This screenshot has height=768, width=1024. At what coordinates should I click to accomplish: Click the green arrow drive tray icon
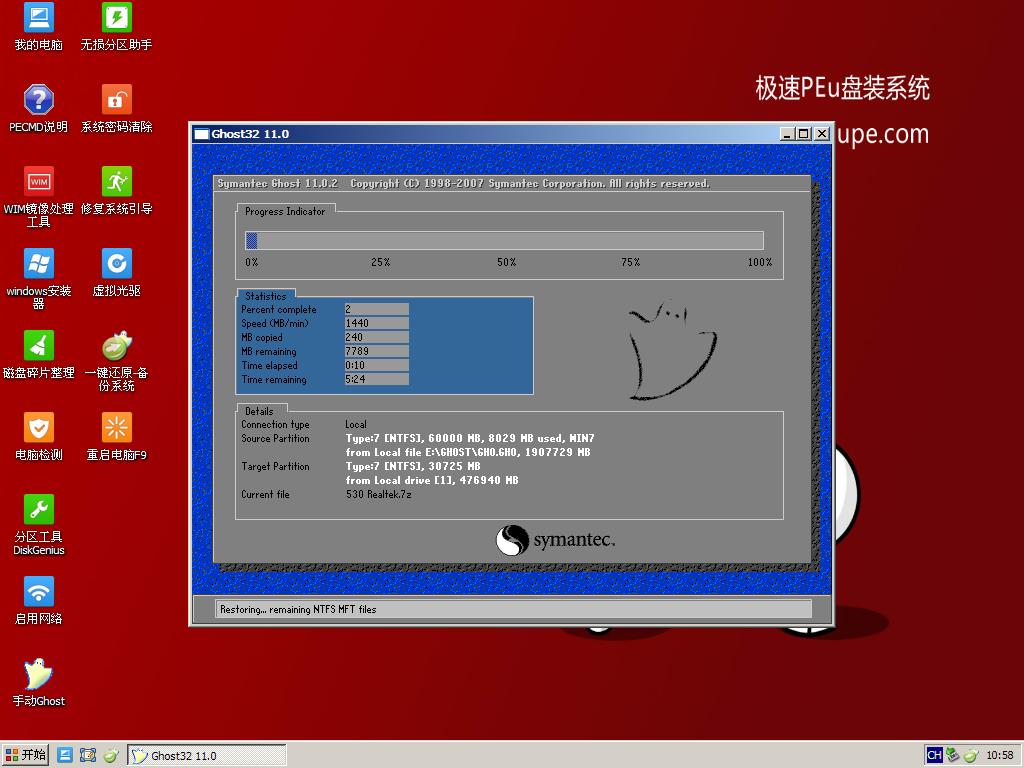point(953,755)
